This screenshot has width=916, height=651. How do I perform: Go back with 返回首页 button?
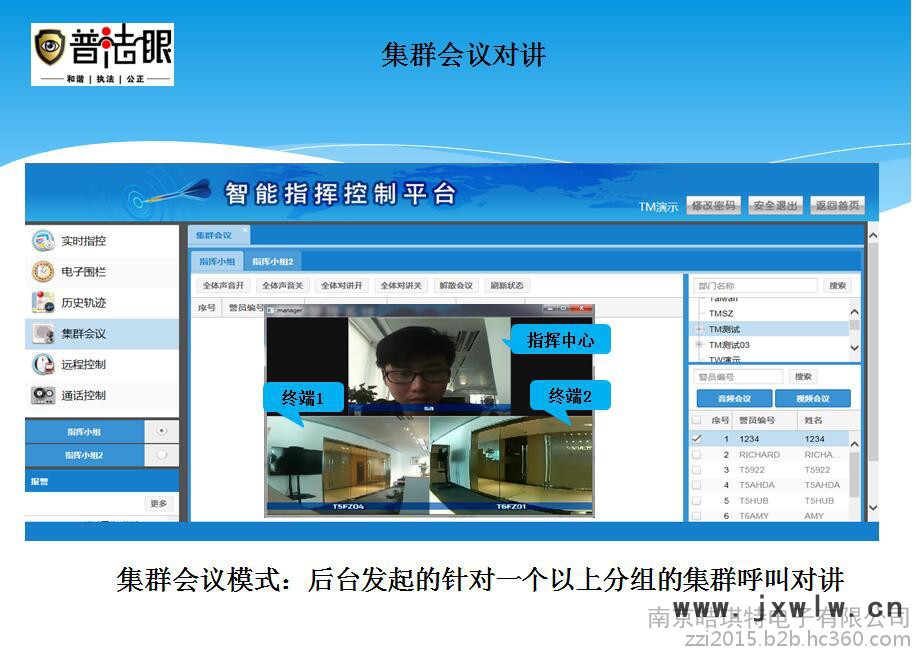click(837, 205)
